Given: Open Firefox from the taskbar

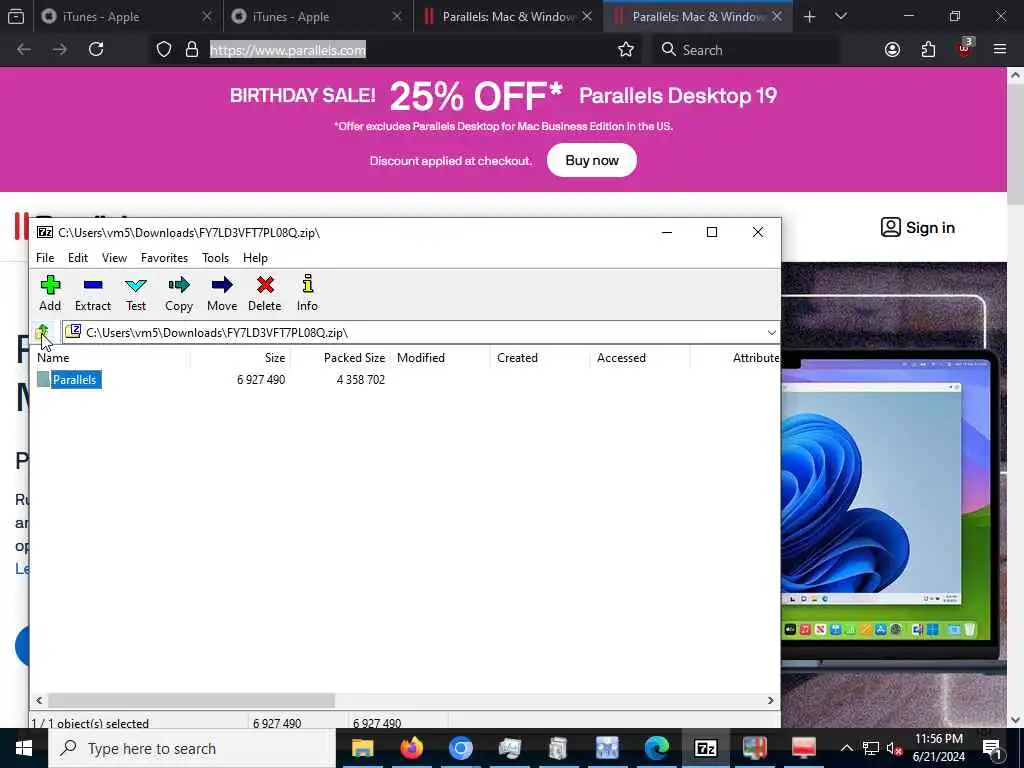Looking at the screenshot, I should [411, 748].
